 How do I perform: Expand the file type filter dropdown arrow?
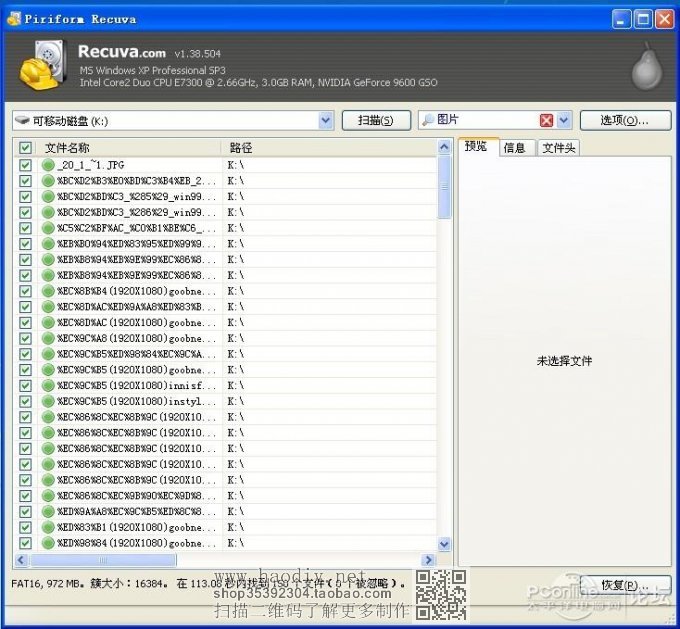click(564, 120)
